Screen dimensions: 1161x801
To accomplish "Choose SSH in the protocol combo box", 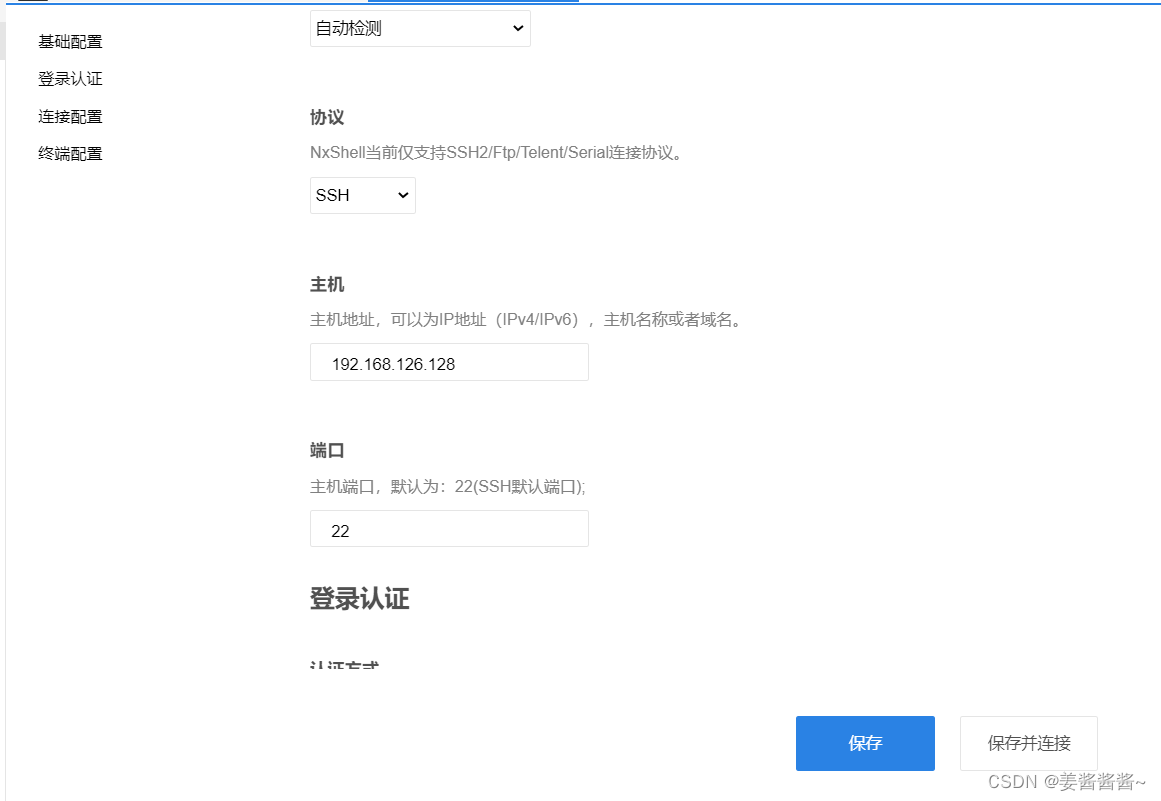I will (362, 195).
